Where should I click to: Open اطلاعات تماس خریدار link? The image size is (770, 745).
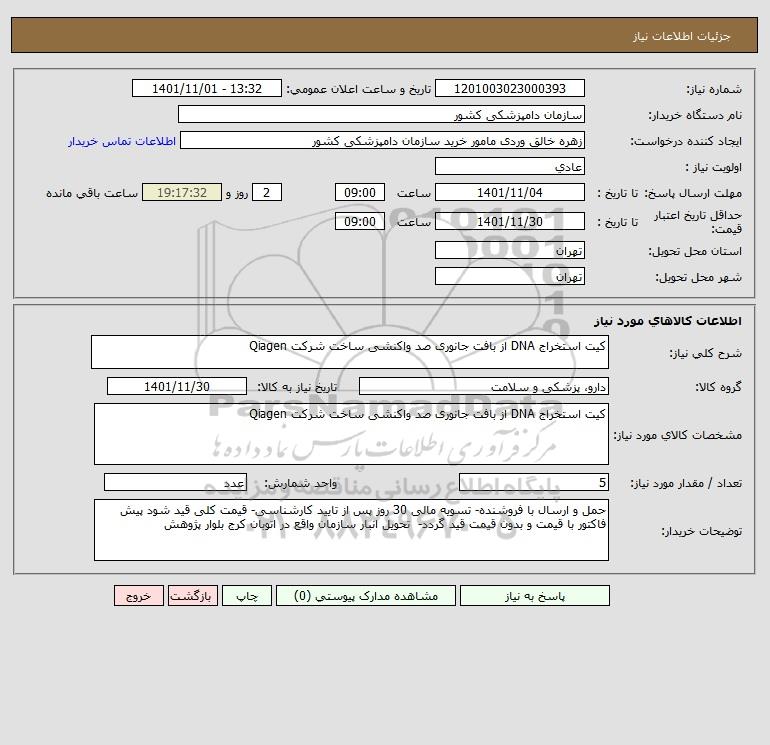click(x=122, y=141)
